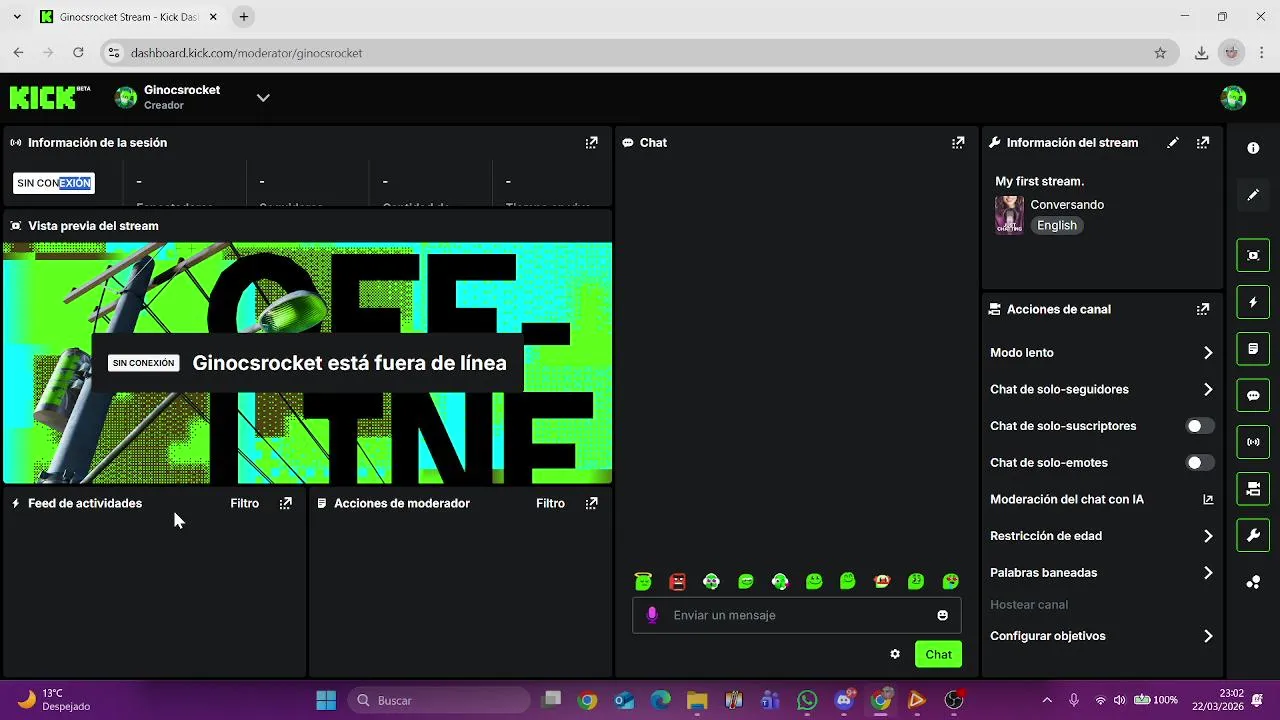Open Filtro in Acciones de moderador
This screenshot has width=1280, height=720.
pyautogui.click(x=550, y=504)
